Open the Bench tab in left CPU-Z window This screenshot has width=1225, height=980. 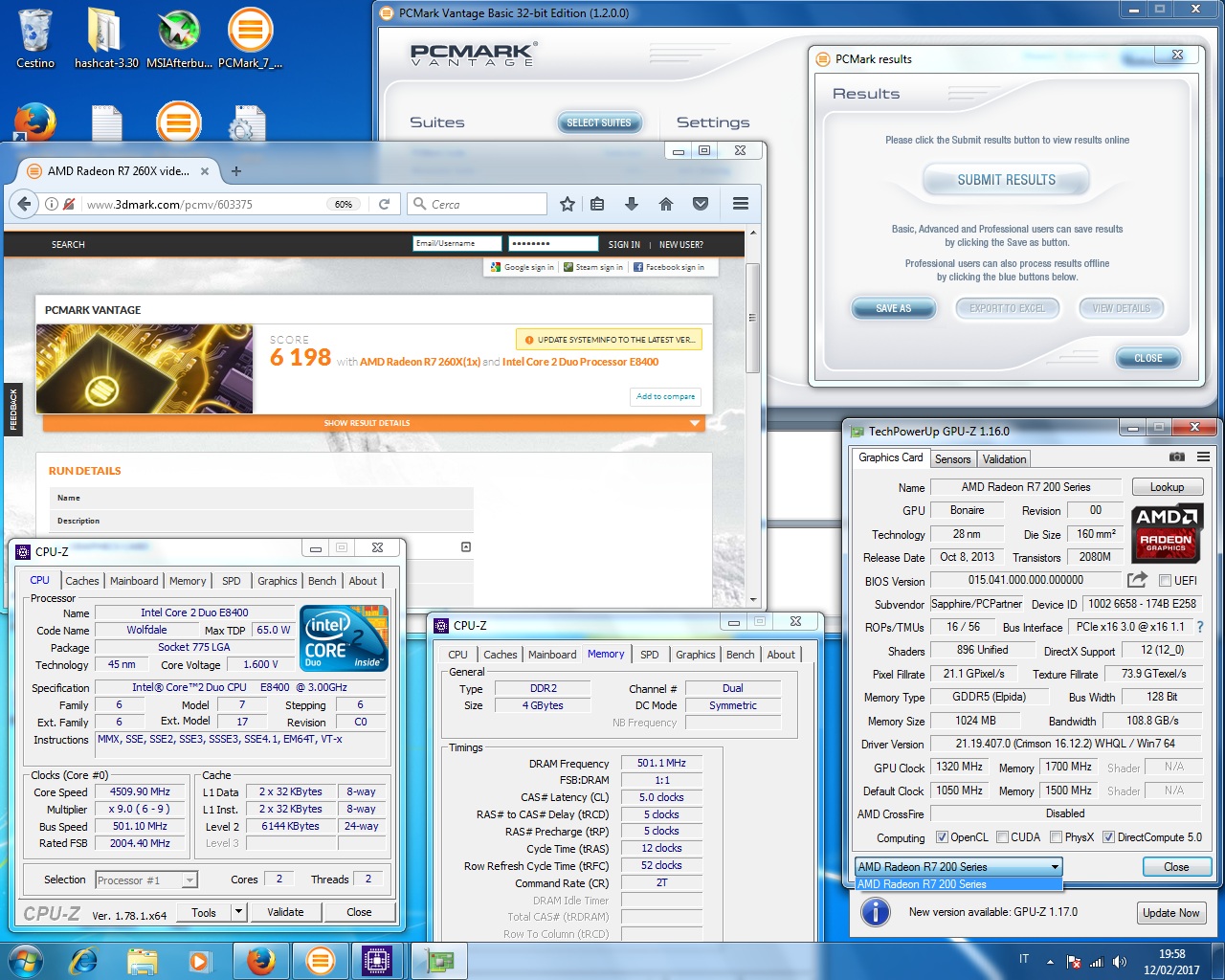[x=323, y=581]
